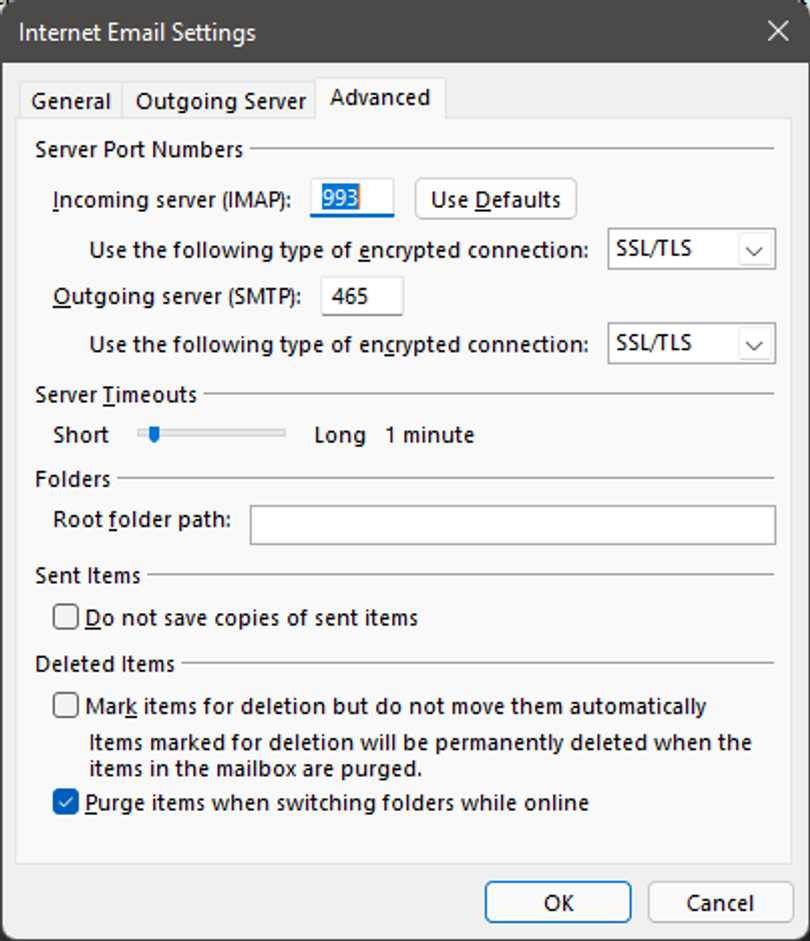
Task: Click the Root folder path label
Action: click(x=142, y=520)
